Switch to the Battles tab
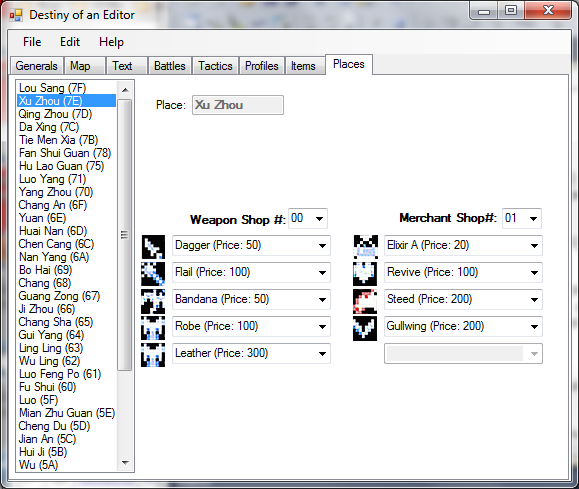Image resolution: width=579 pixels, height=489 pixels. [x=170, y=66]
